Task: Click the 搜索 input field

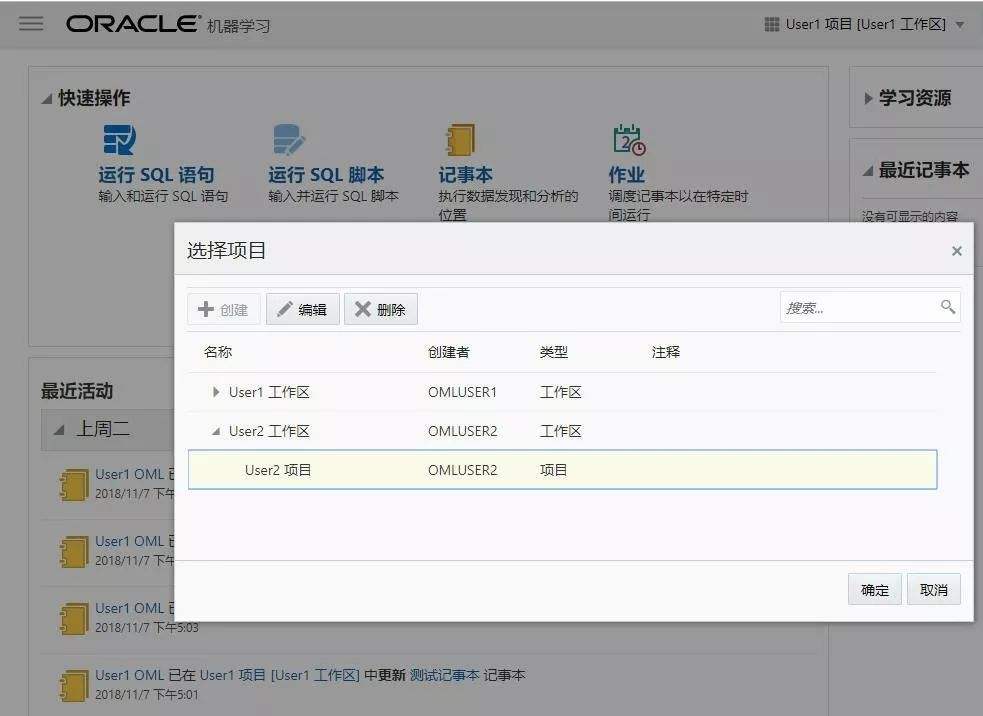Action: 859,307
